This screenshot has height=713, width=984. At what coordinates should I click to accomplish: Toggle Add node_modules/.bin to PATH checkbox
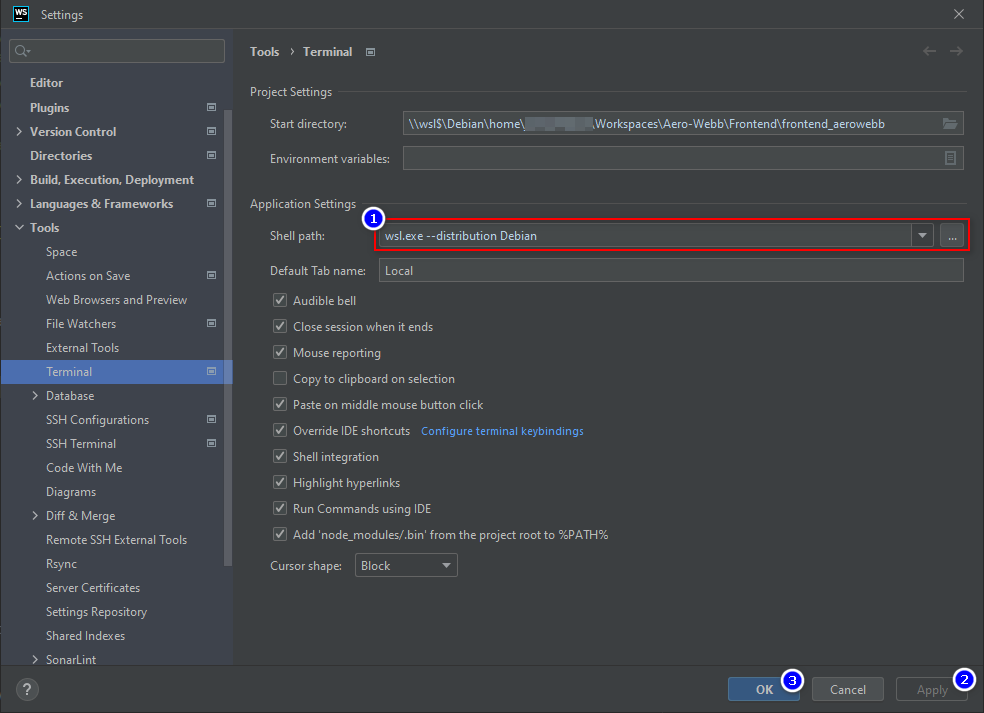pyautogui.click(x=280, y=535)
